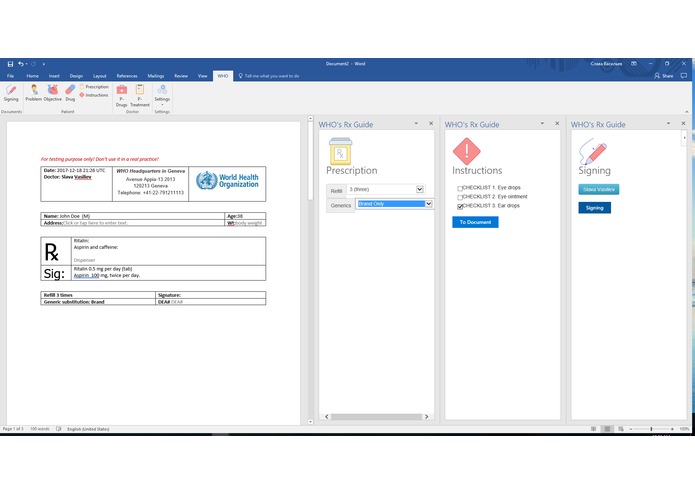The width and height of the screenshot is (695, 494).
Task: Open the Problem tool in Patient group
Action: [x=34, y=93]
